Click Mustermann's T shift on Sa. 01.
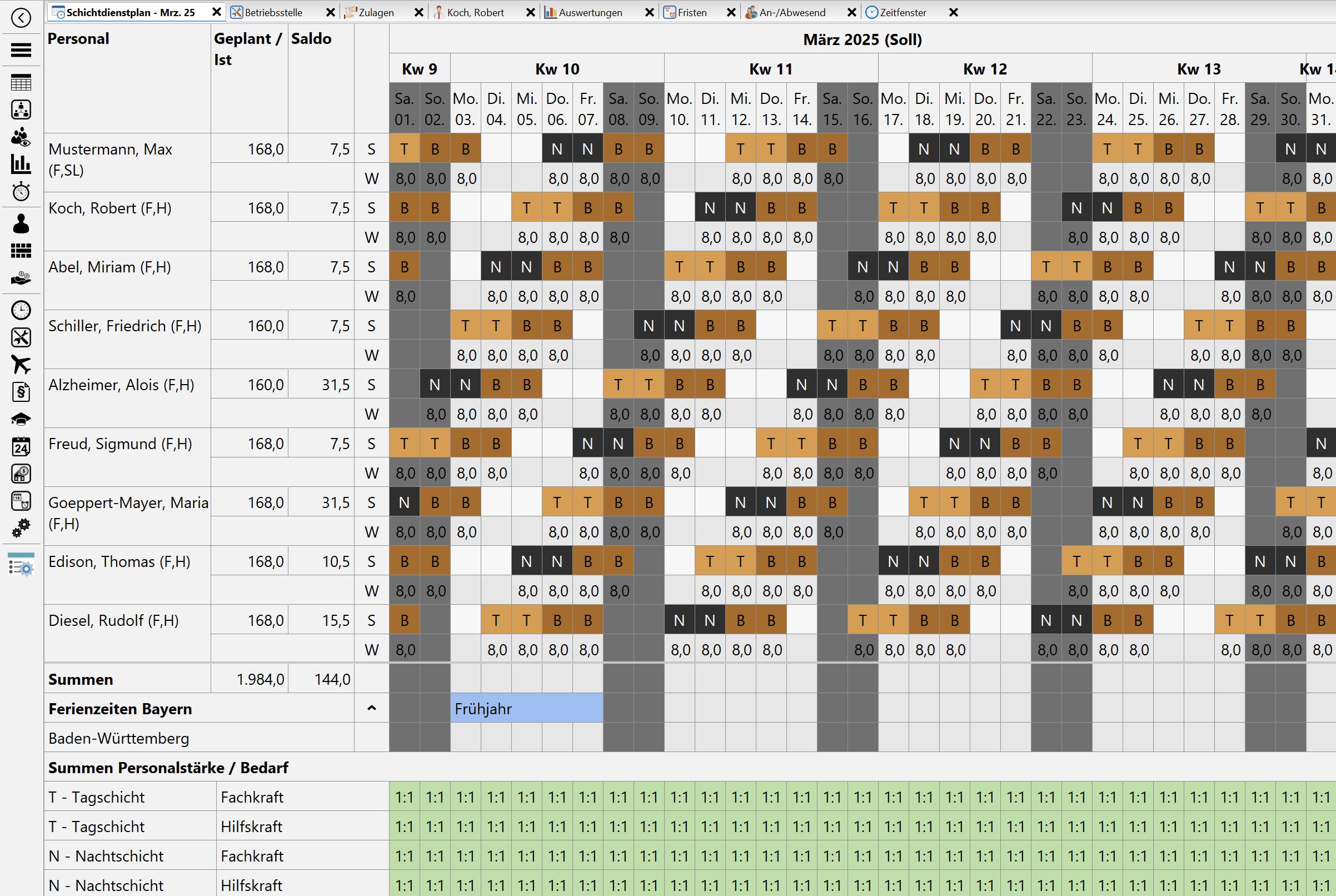Image resolution: width=1336 pixels, height=896 pixels. coord(405,149)
